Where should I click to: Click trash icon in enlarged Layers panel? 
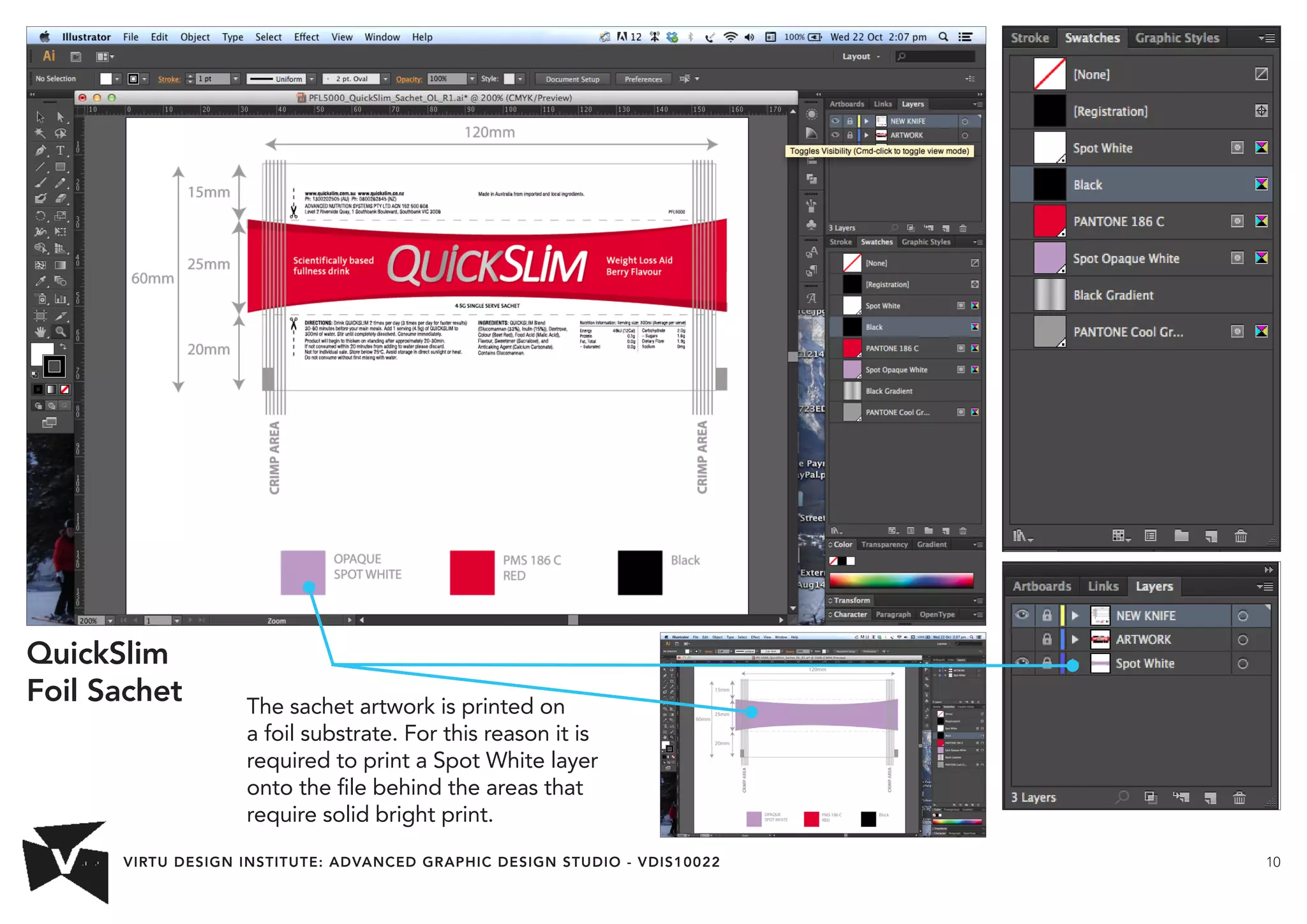(x=1239, y=798)
